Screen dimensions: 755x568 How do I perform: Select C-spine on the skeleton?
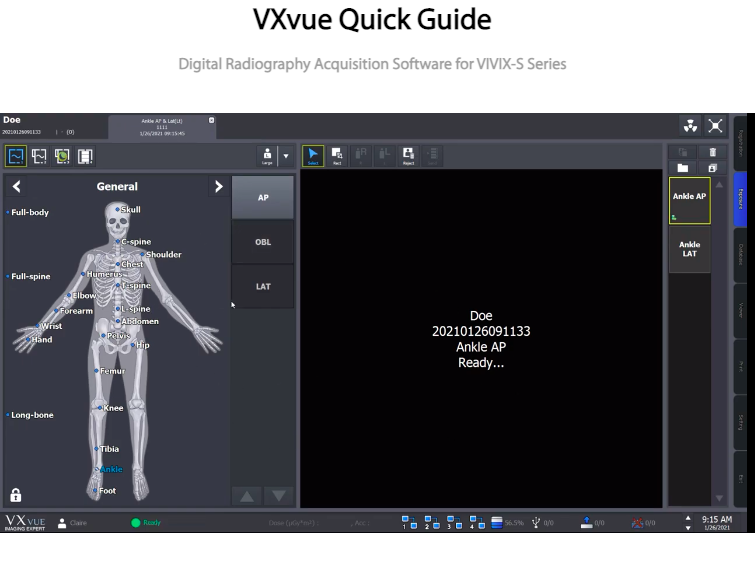(133, 242)
